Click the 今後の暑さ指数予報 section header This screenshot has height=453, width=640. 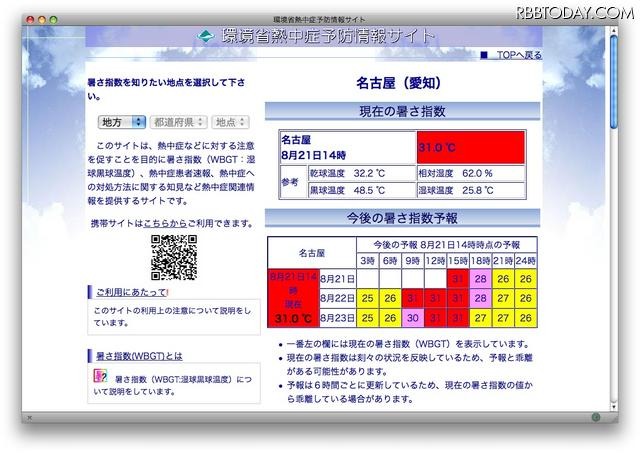point(402,218)
